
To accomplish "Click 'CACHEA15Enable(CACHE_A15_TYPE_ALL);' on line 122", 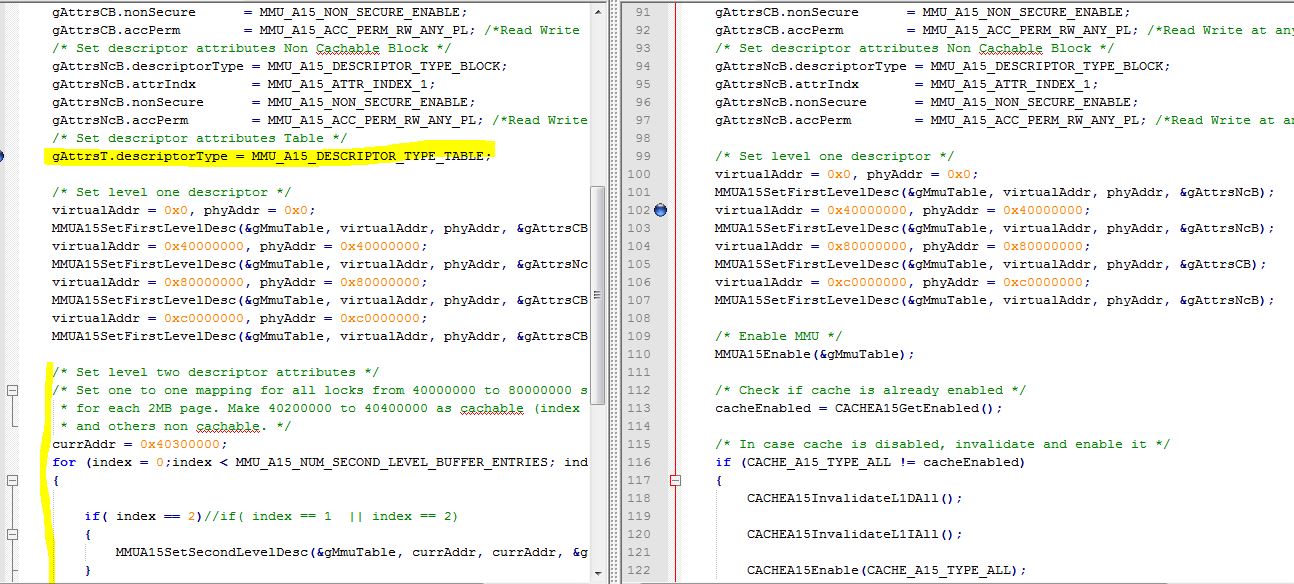I will point(886,570).
